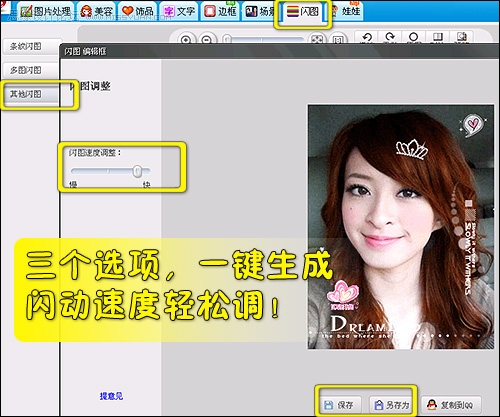500x417 pixels.
Task: Open the 边框 tab
Action: [x=220, y=12]
